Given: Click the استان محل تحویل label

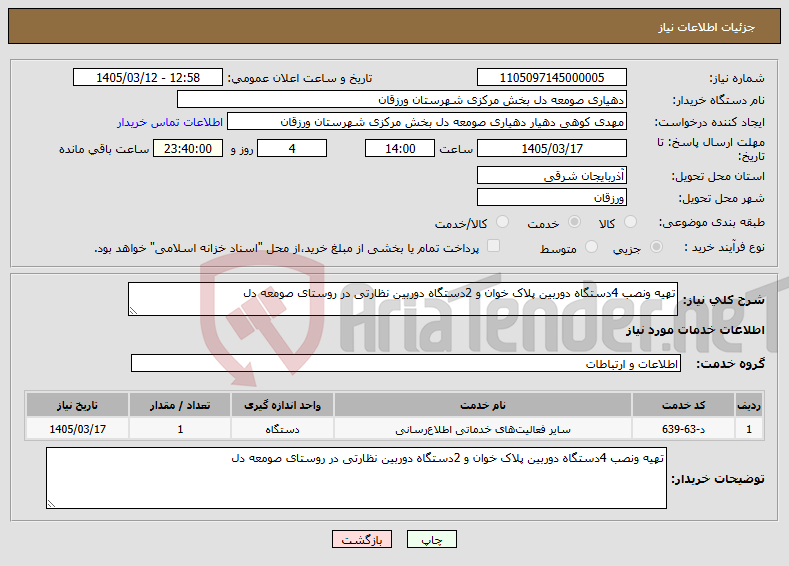Looking at the screenshot, I should pyautogui.click(x=718, y=176).
